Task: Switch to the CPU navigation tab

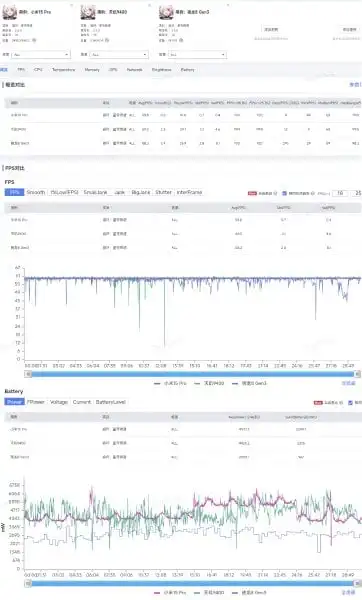Action: 38,70
